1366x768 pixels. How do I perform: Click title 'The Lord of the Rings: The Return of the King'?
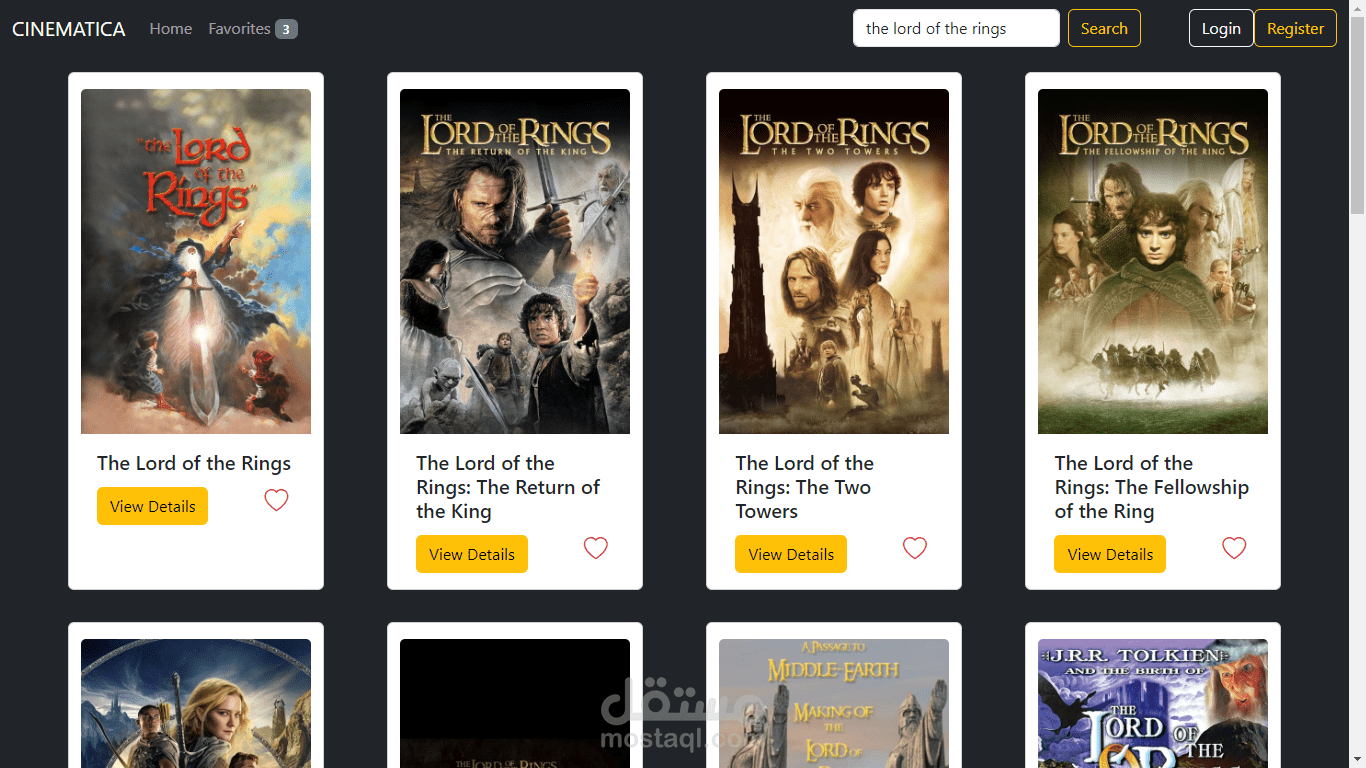[x=508, y=487]
